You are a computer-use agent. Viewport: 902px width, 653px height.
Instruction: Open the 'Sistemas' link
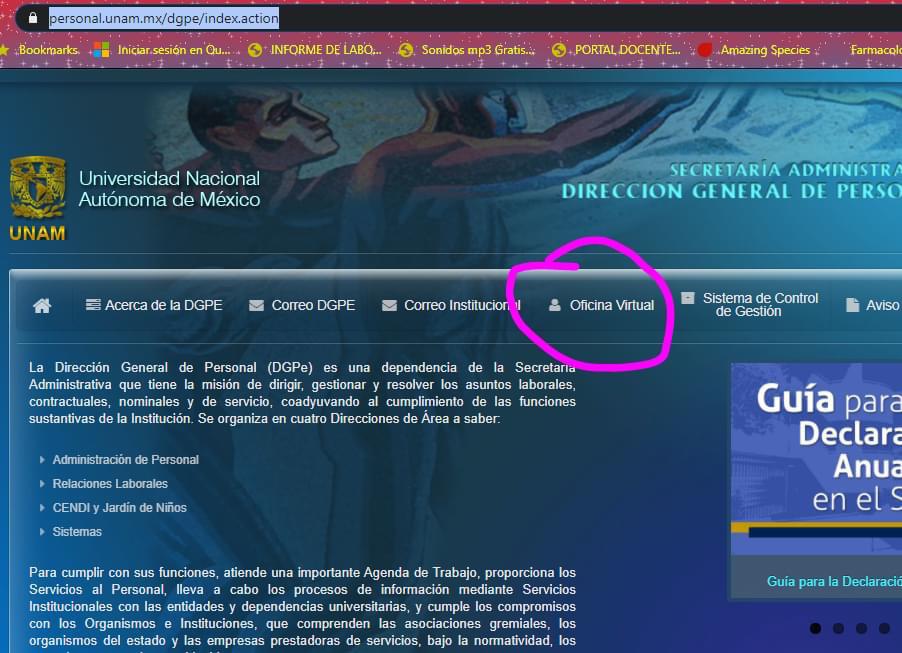(x=77, y=532)
